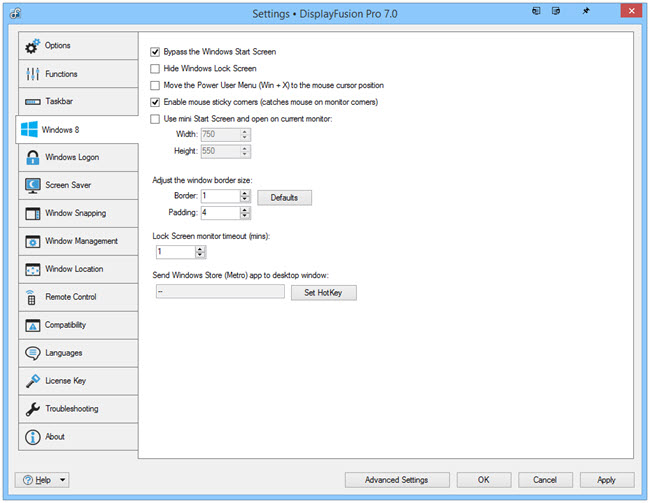The width and height of the screenshot is (650, 503).
Task: Check Hide Windows Lock Screen
Action: pyautogui.click(x=155, y=68)
